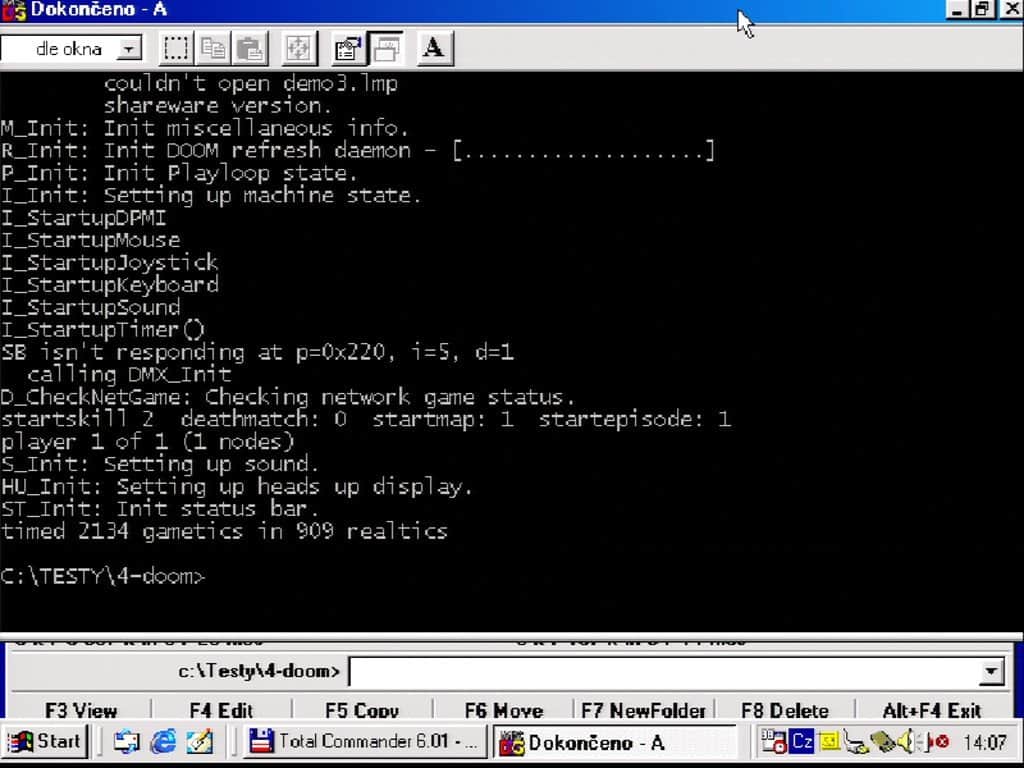Screen dimensions: 1024x768
Task: Click the 'R_Init: Init DOOM refresh daemon' line
Action: [x=358, y=151]
